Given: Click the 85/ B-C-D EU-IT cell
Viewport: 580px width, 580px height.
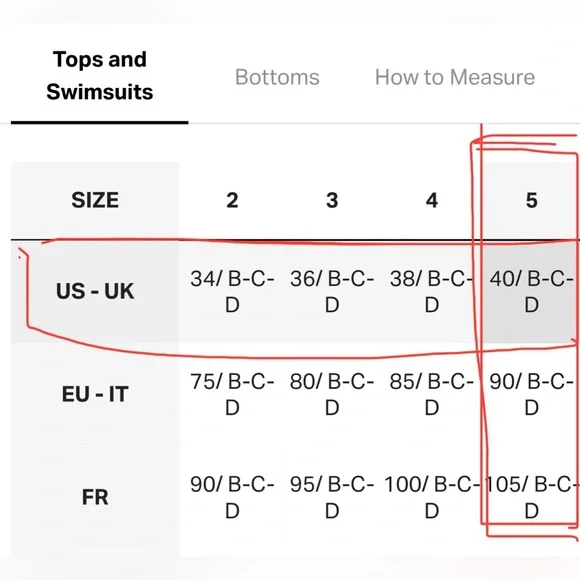Looking at the screenshot, I should [x=432, y=394].
